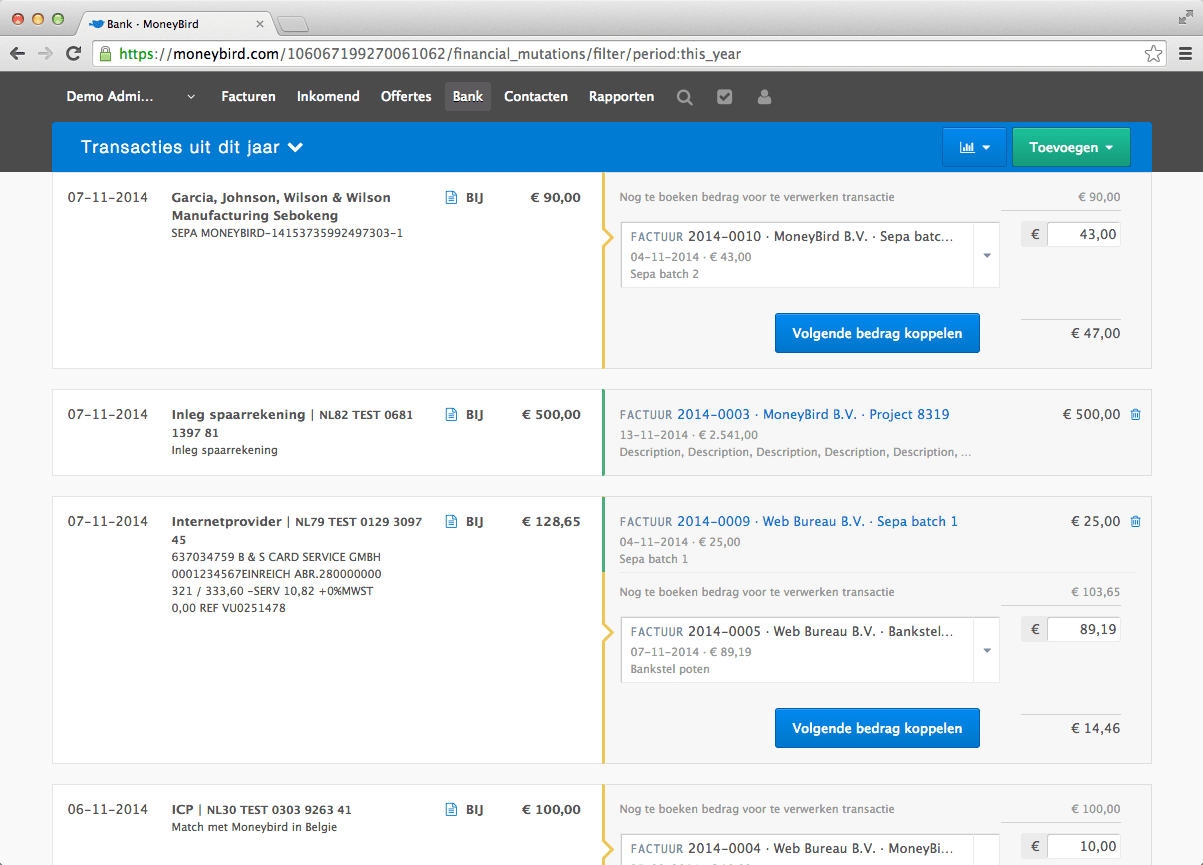Open the chart view dropdown button
1203x865 pixels.
click(x=974, y=147)
